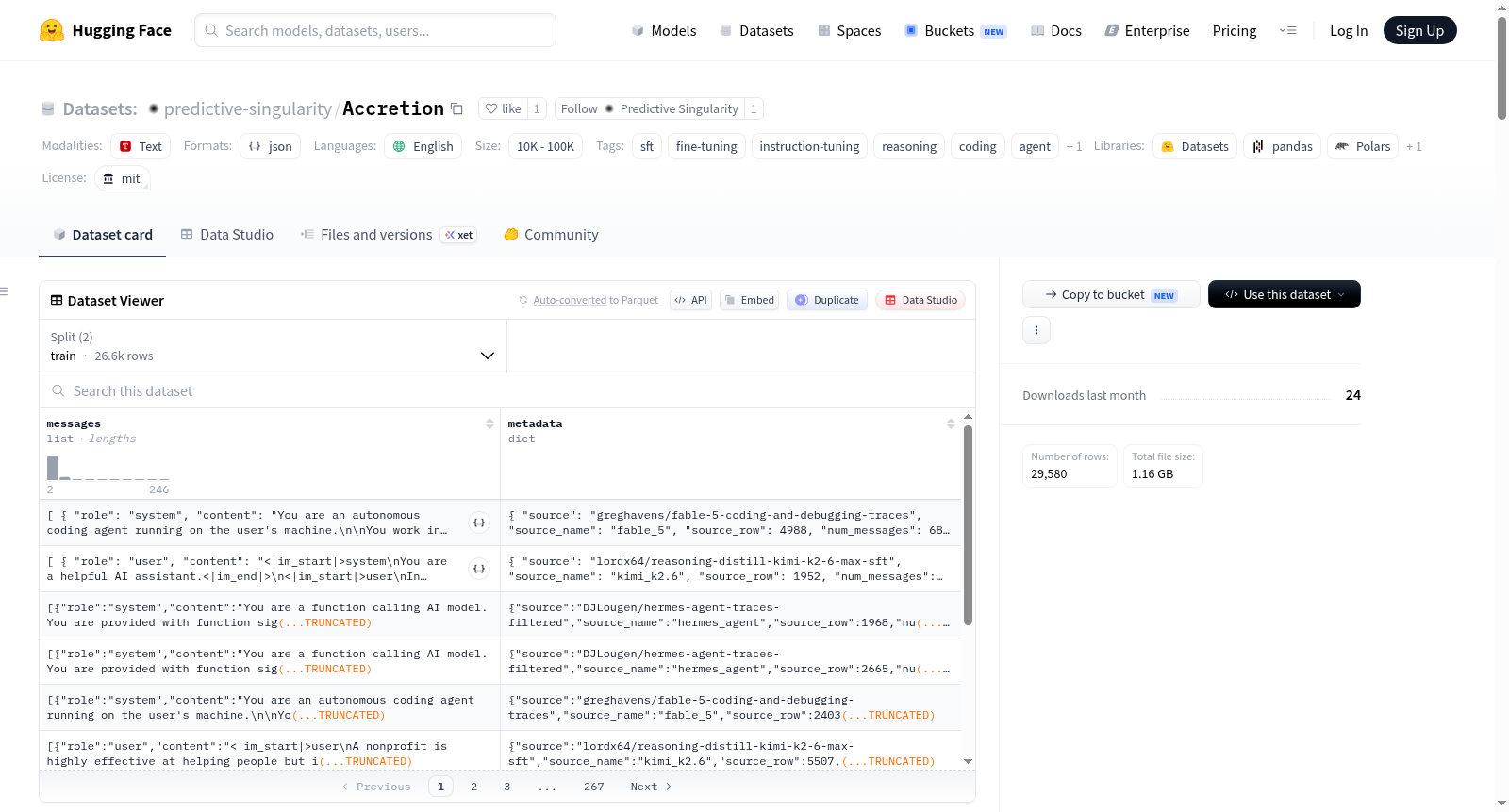Click the sft tag
Viewport: 1509px width, 812px height.
coord(647,146)
